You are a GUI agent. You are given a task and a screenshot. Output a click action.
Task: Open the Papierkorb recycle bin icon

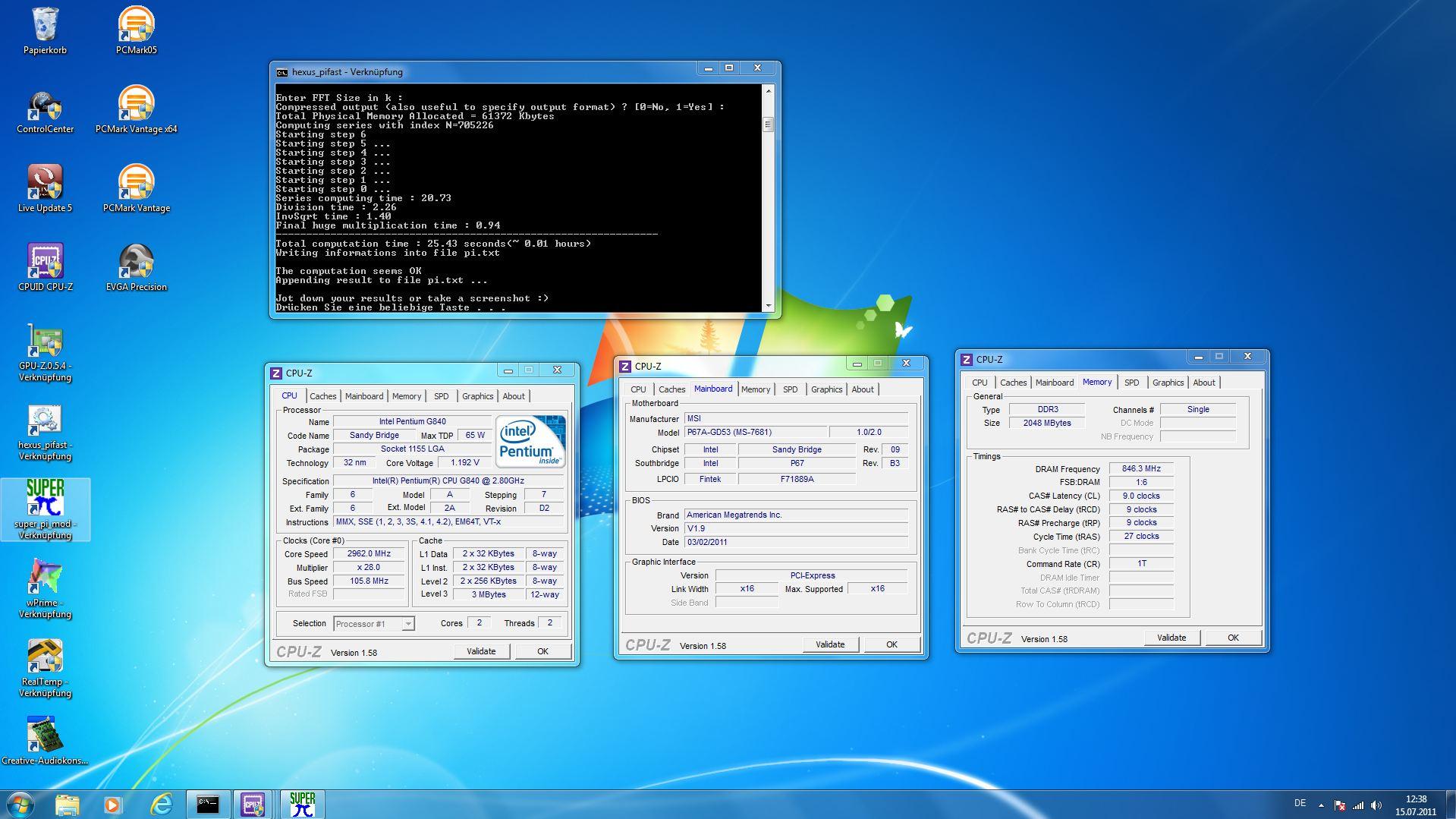tap(45, 30)
